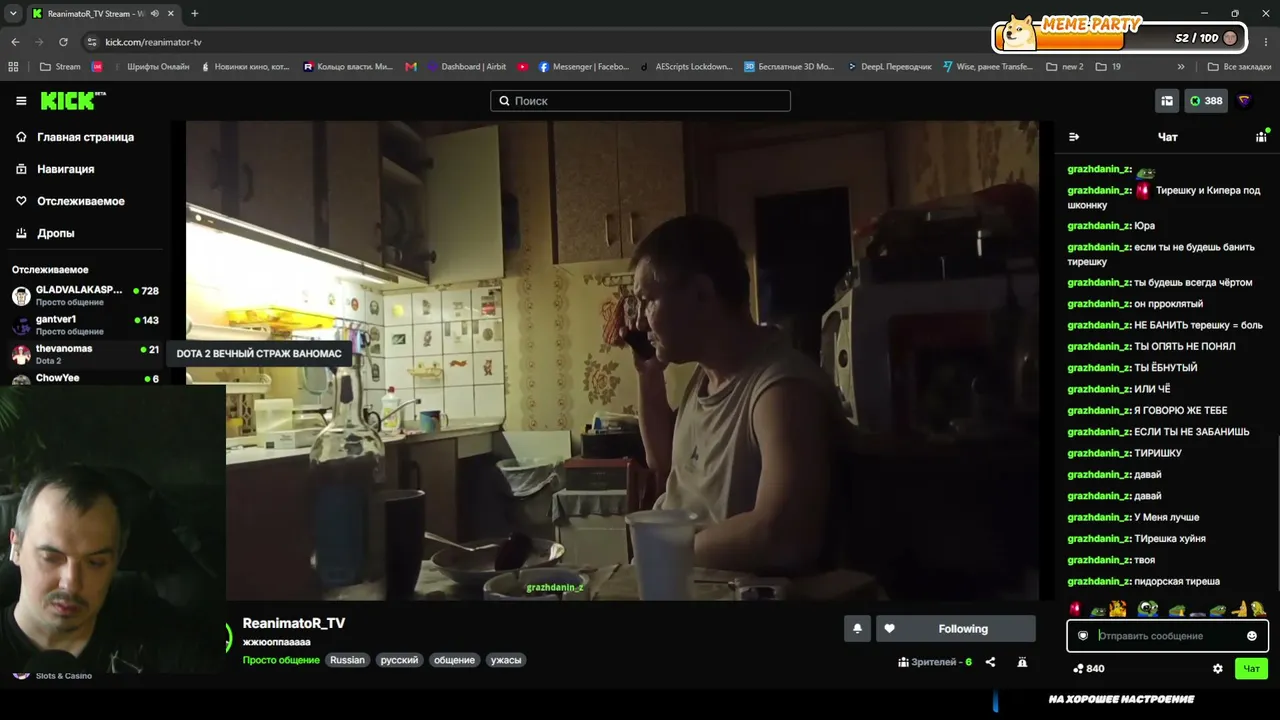The height and width of the screenshot is (720, 1280).
Task: Select the 'Russian' language tag
Action: pyautogui.click(x=348, y=660)
